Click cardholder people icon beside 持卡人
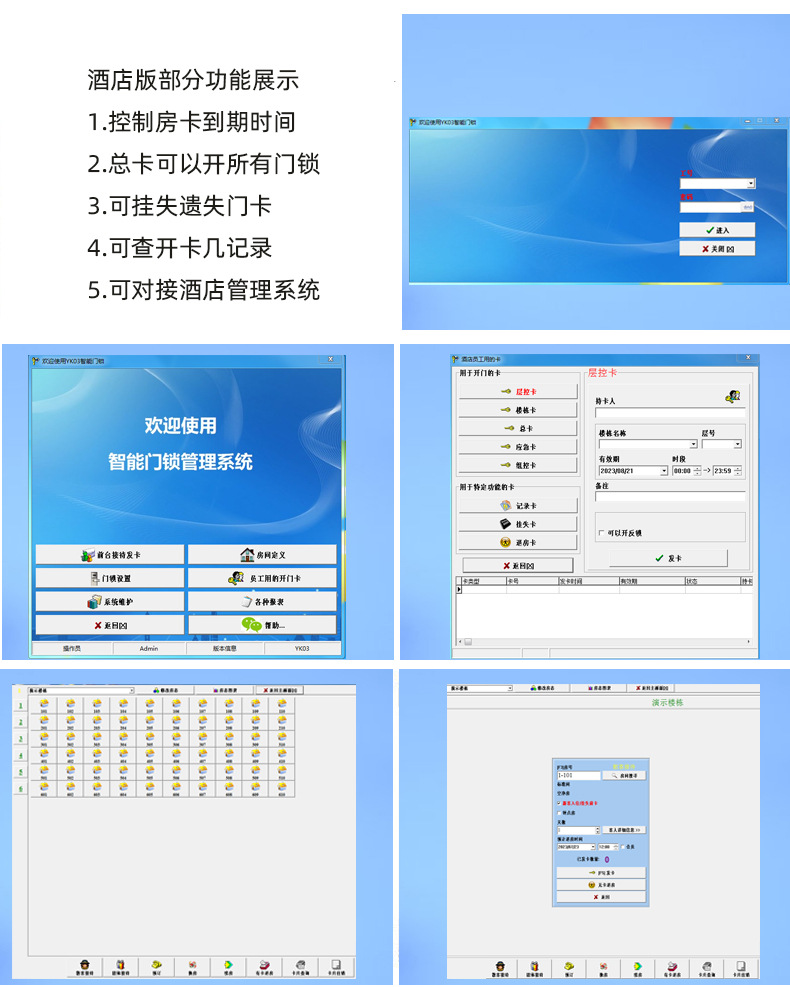Image resolution: width=790 pixels, height=987 pixels. coord(732,397)
